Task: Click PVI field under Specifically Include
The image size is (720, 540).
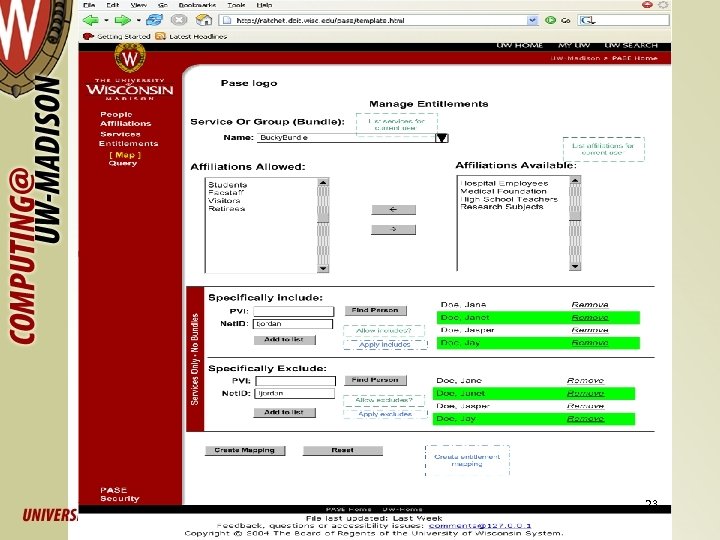Action: tap(293, 311)
